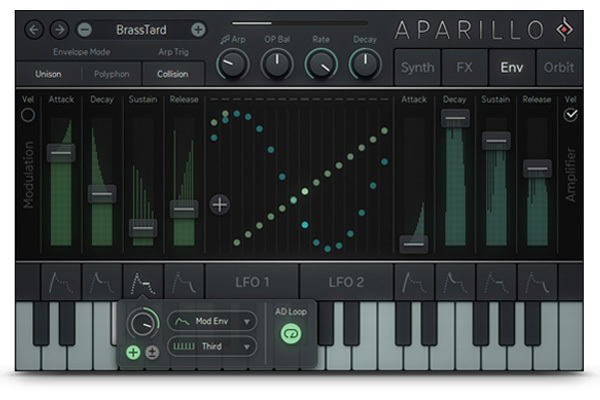Click the Amplifier sustain envelope shape icon
This screenshot has height=400, width=600.
(496, 282)
